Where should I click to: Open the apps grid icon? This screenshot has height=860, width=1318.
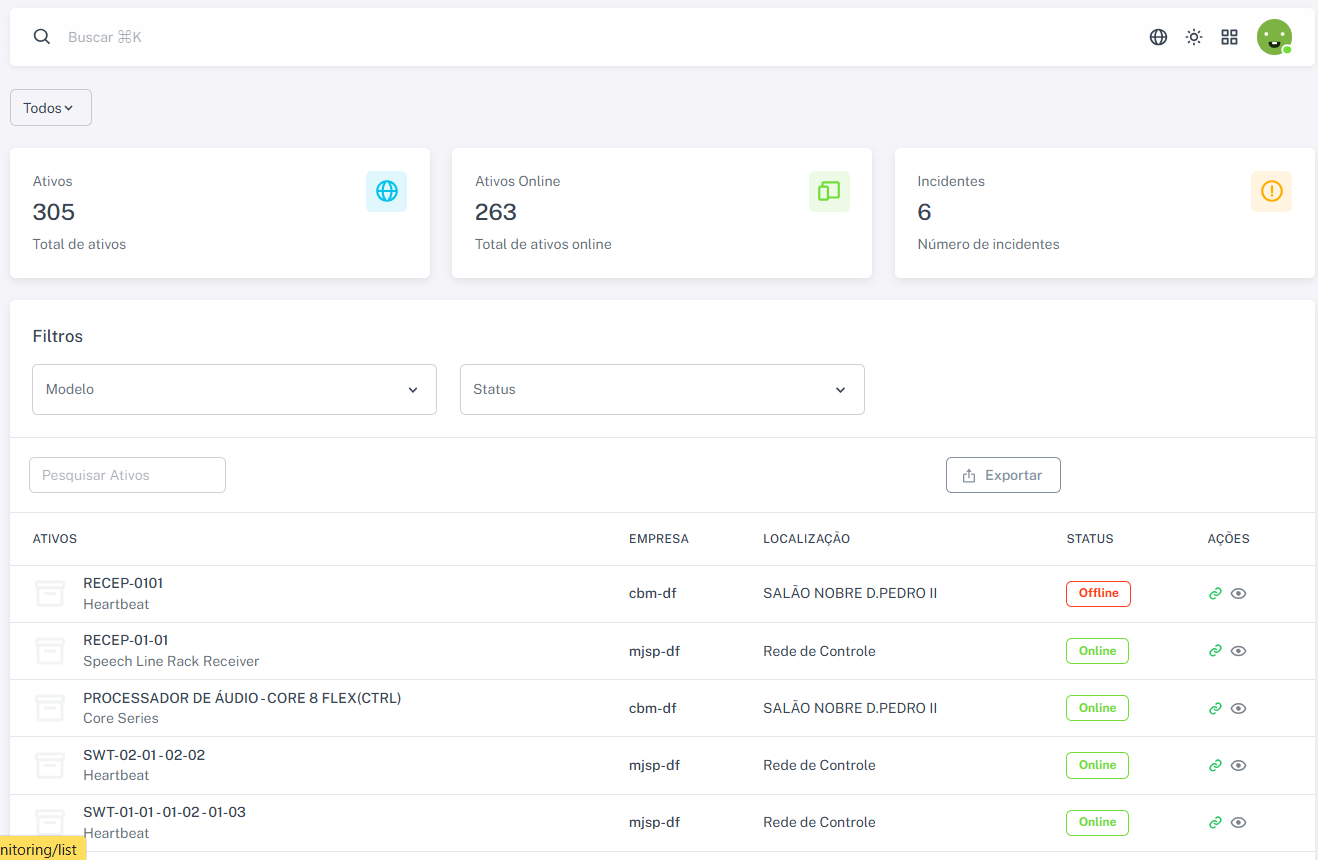pos(1230,37)
